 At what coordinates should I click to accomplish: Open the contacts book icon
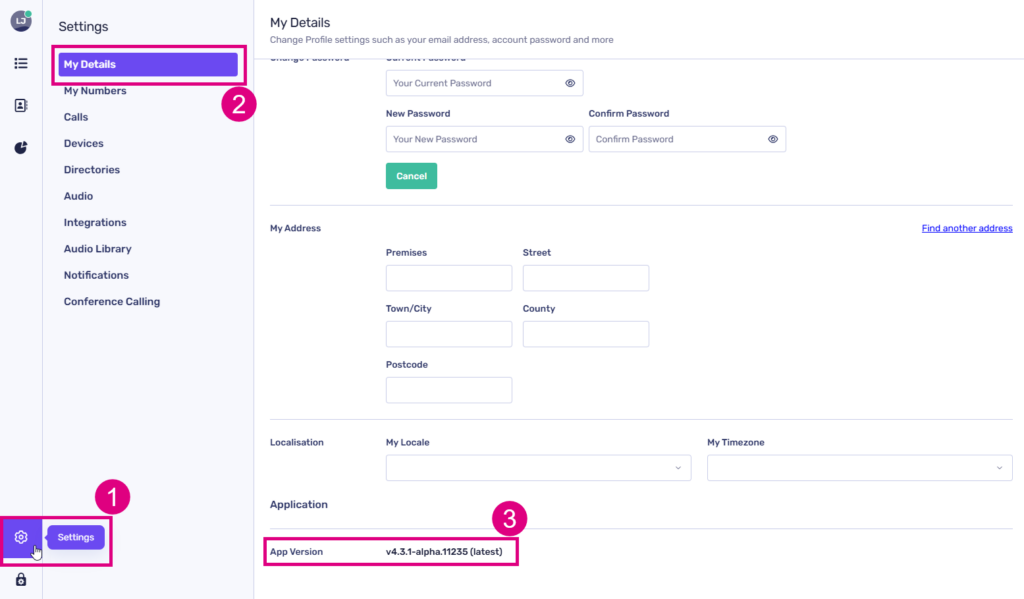point(21,105)
